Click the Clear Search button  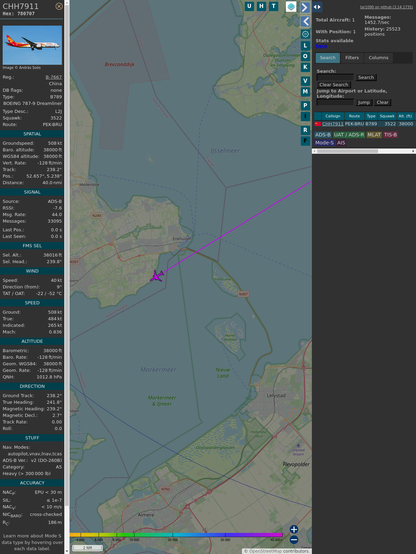coord(334,85)
